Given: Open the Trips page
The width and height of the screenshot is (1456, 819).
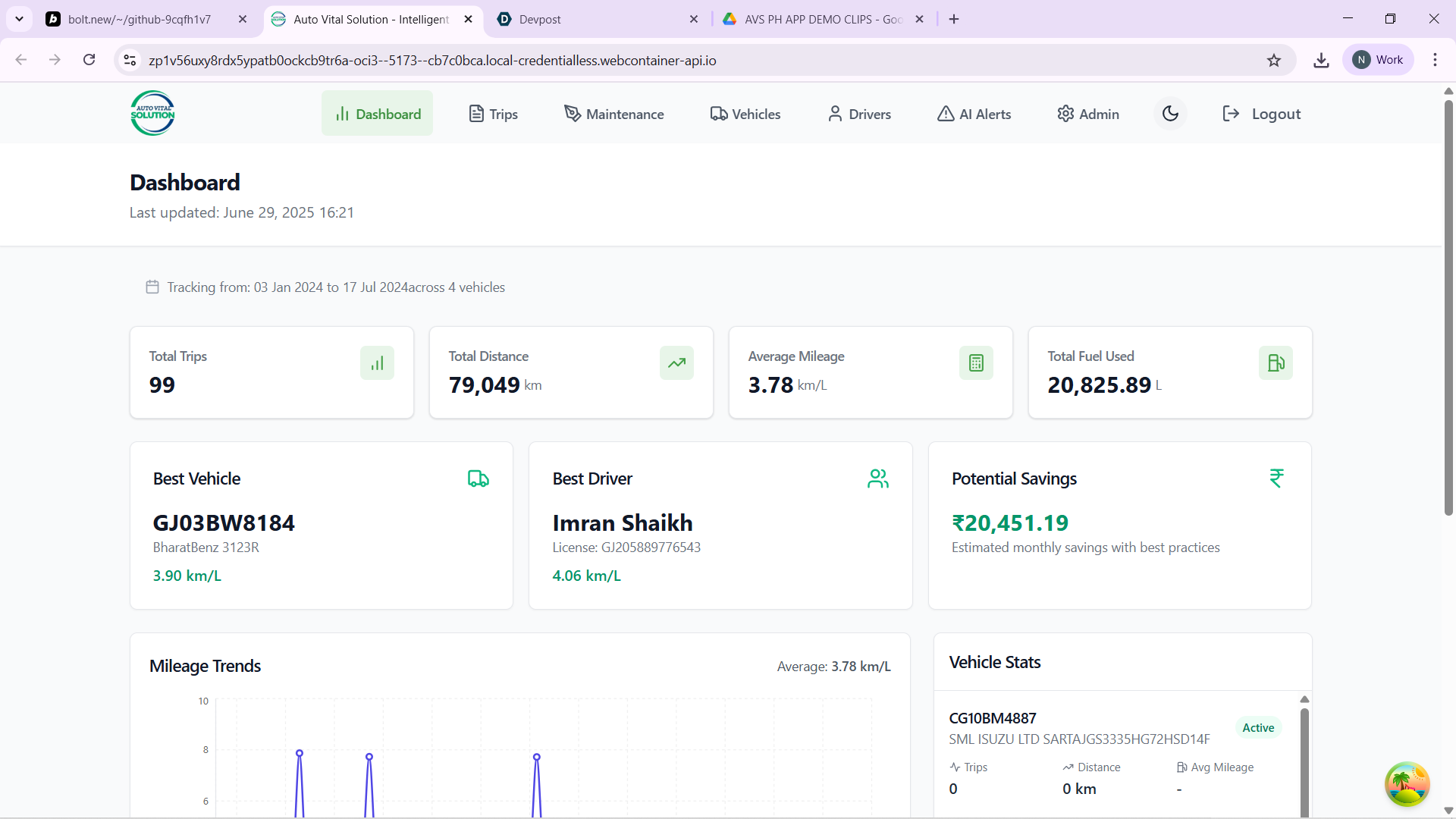Looking at the screenshot, I should (x=493, y=114).
